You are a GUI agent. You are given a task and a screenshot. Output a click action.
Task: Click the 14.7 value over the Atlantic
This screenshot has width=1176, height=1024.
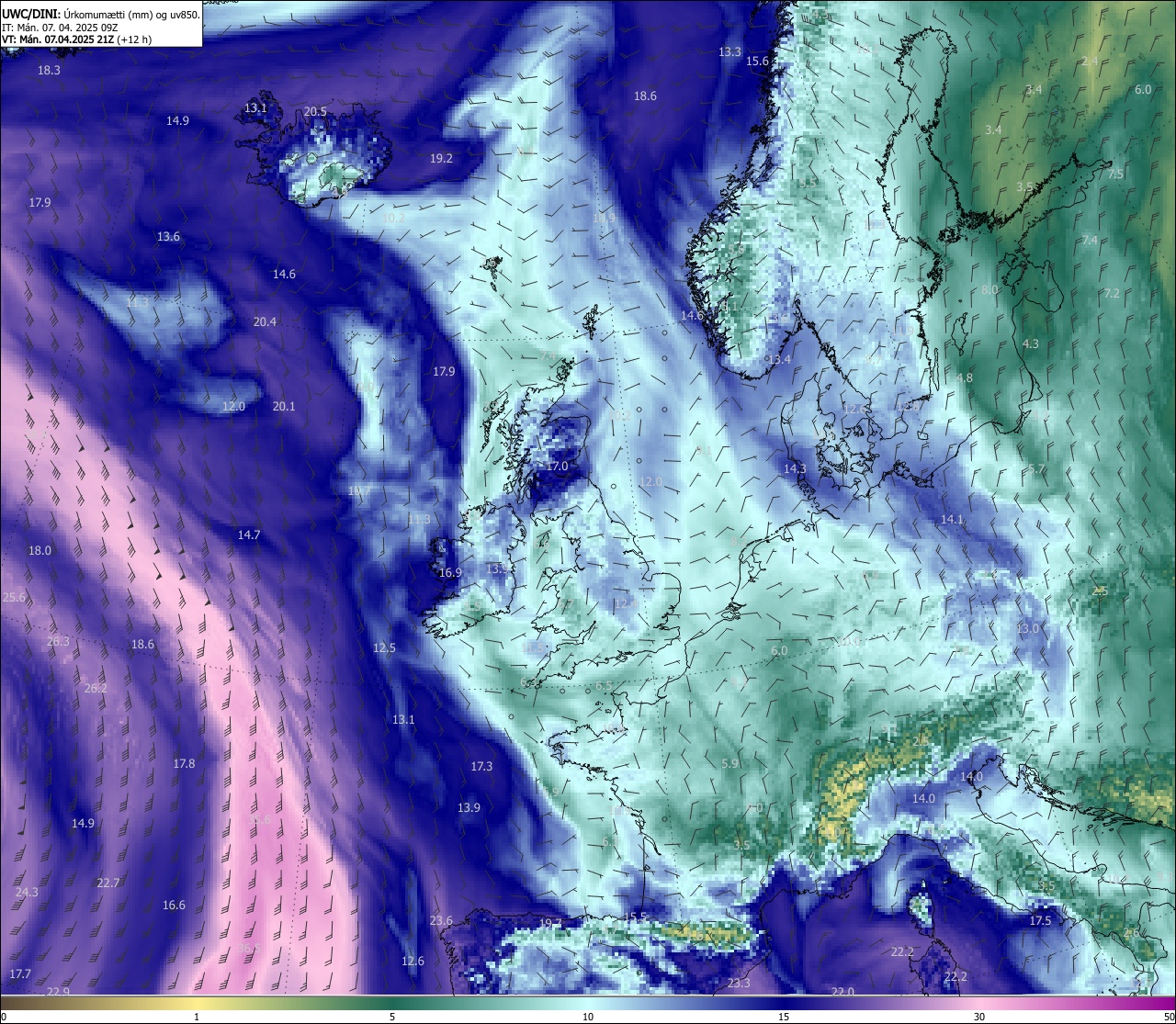[249, 535]
